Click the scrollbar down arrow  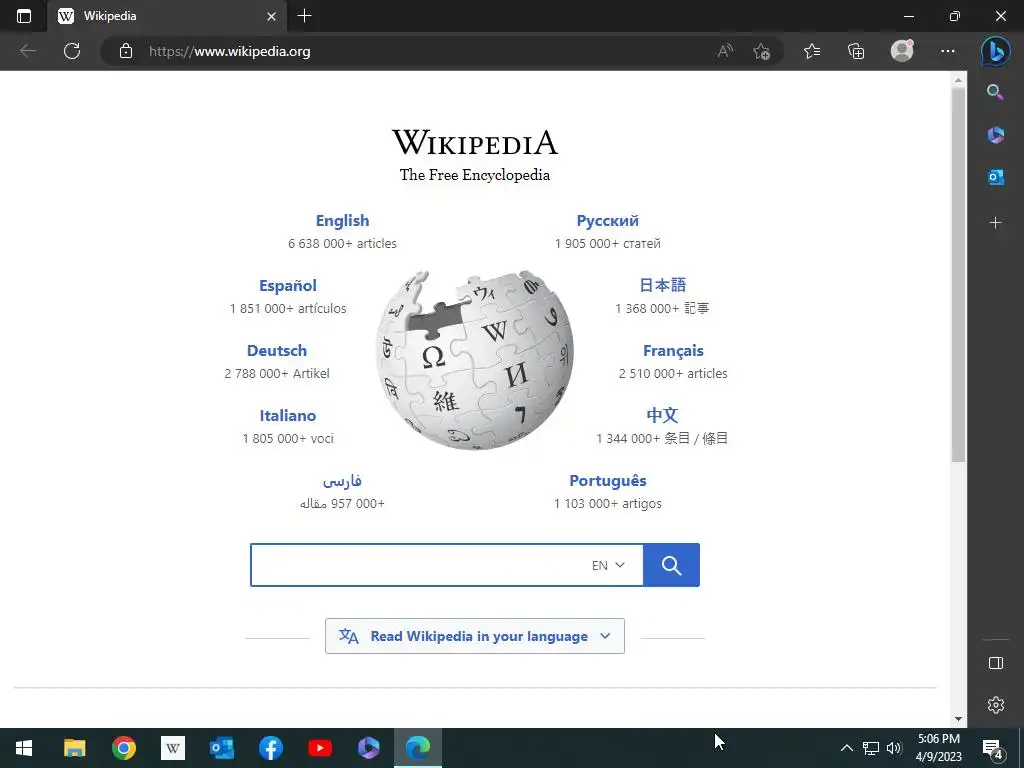(958, 719)
